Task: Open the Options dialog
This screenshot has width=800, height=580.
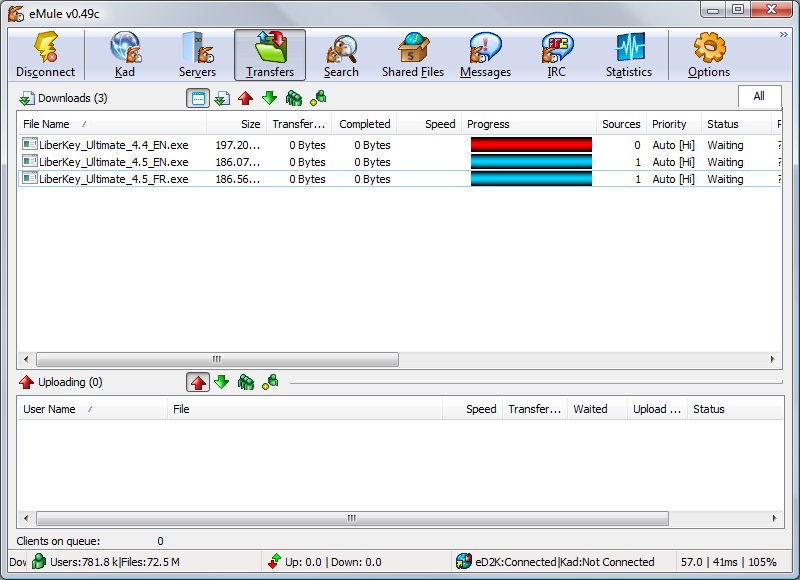Action: [709, 55]
